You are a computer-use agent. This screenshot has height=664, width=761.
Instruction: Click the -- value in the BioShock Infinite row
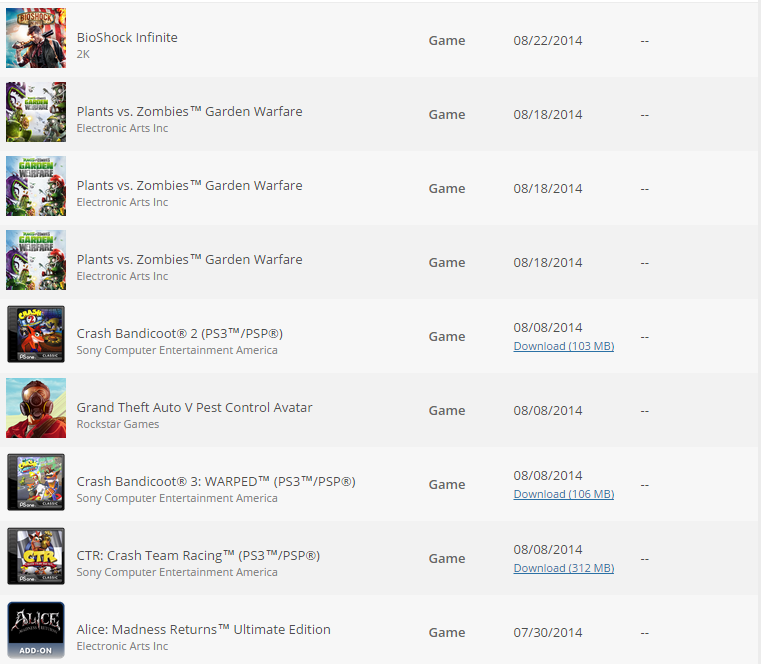tap(645, 41)
